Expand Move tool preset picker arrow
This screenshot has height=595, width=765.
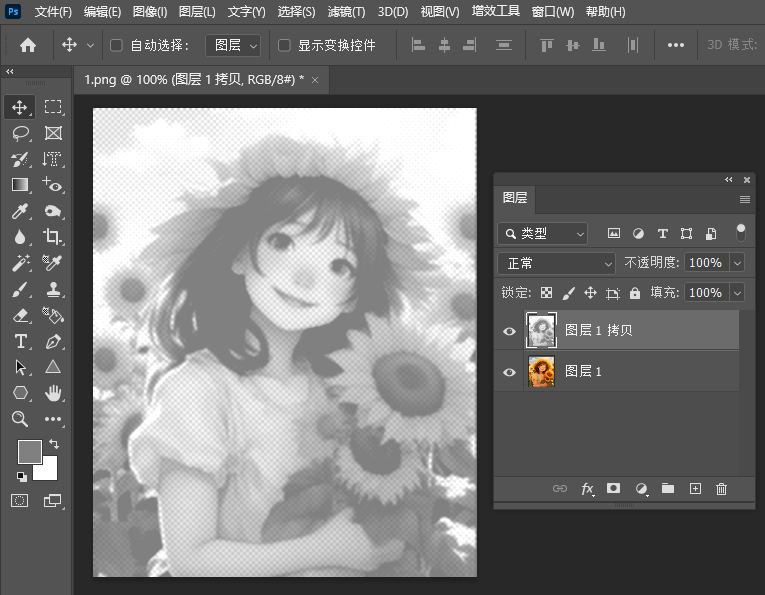click(x=90, y=45)
